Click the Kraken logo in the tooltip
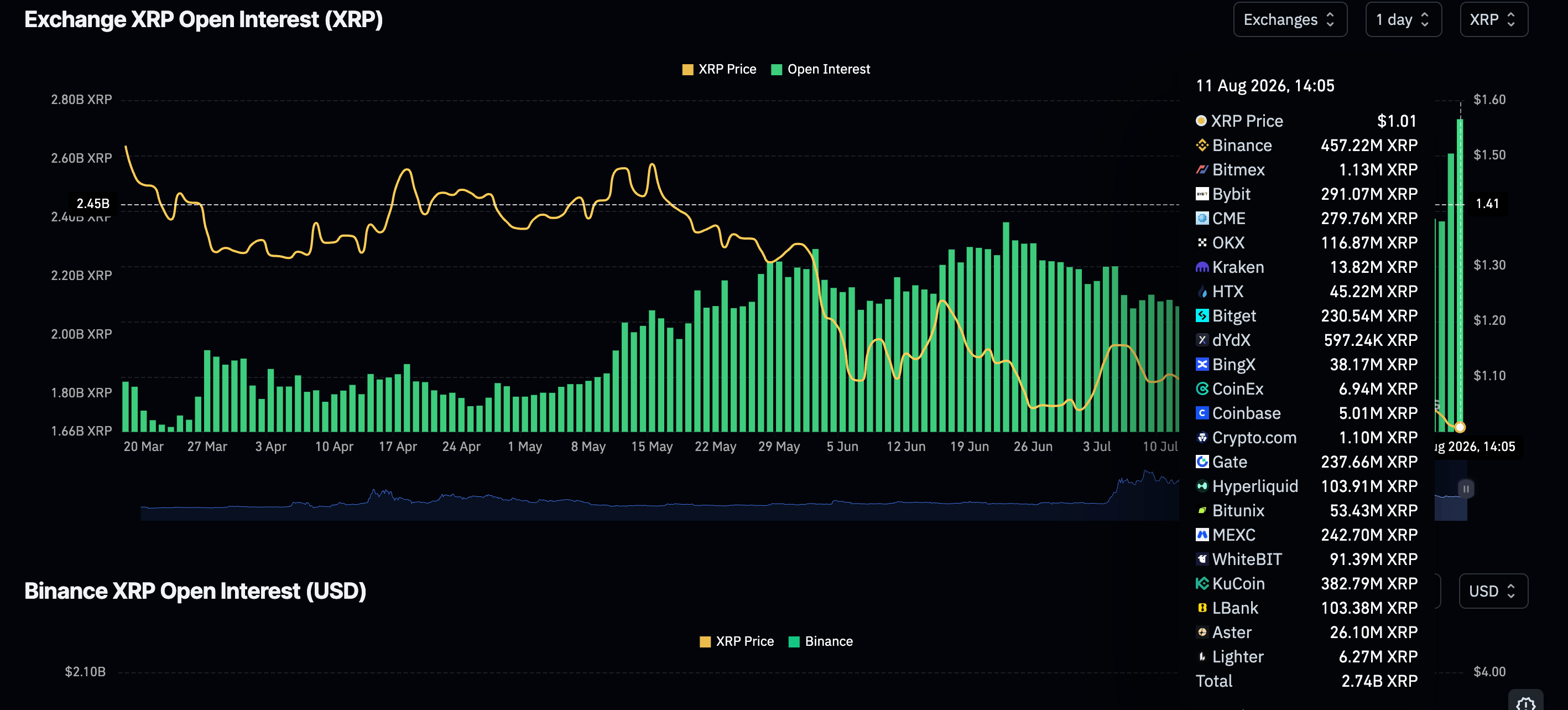 pos(1201,267)
